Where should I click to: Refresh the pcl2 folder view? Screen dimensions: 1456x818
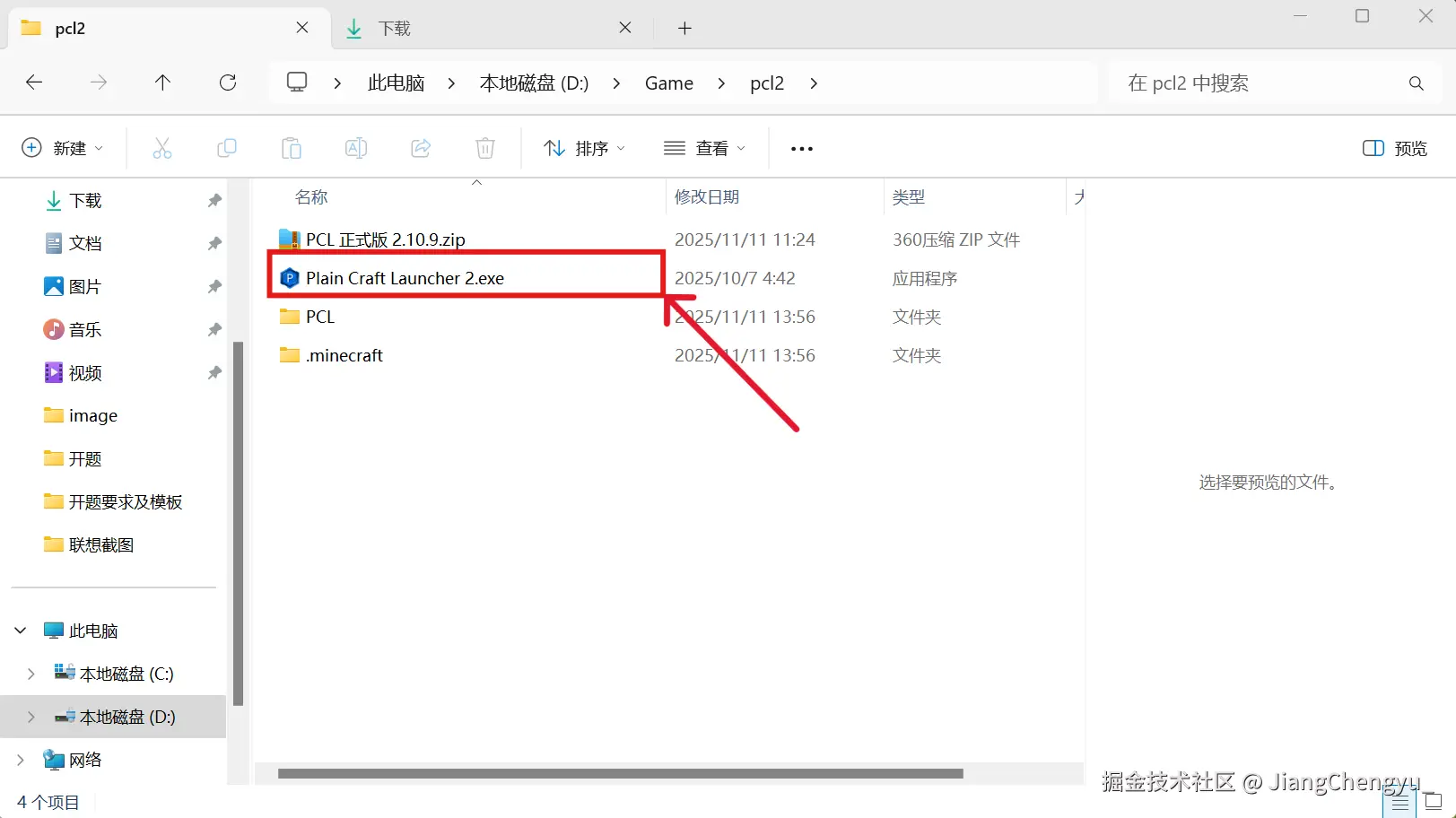pos(228,83)
